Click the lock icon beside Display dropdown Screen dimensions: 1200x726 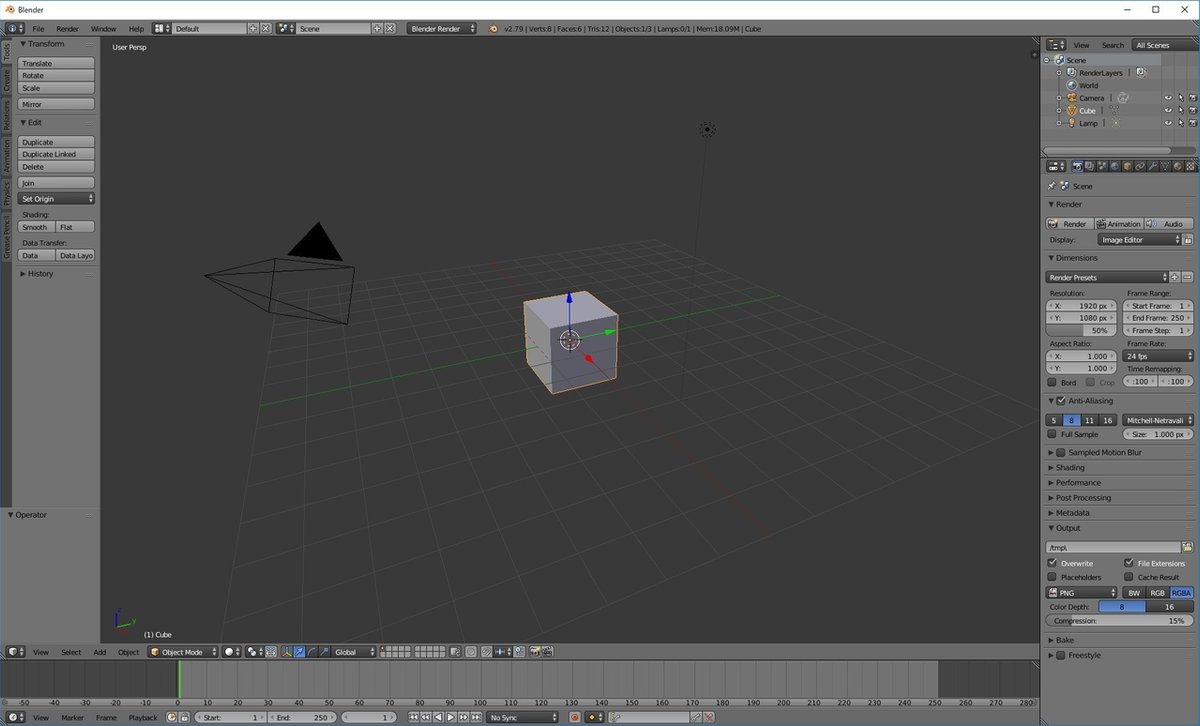(x=1188, y=240)
